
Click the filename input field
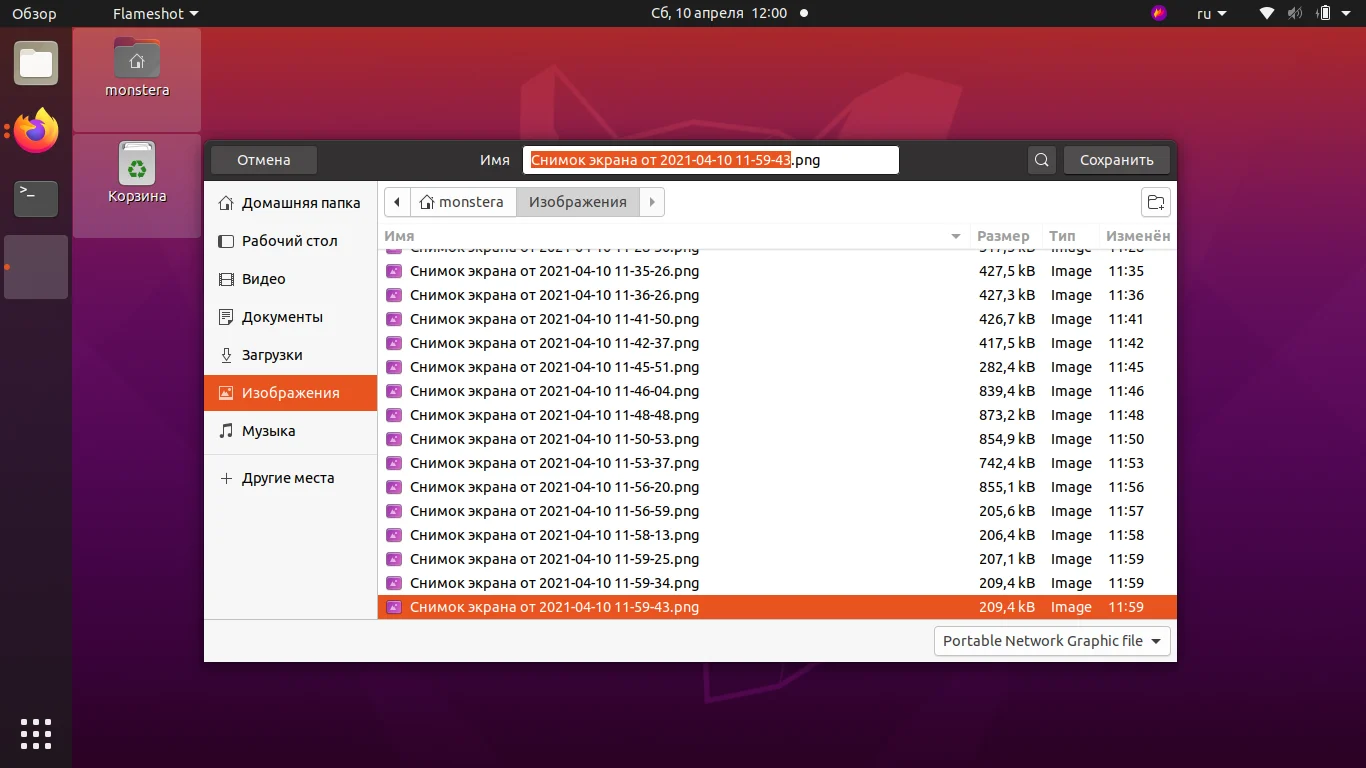[x=710, y=159]
